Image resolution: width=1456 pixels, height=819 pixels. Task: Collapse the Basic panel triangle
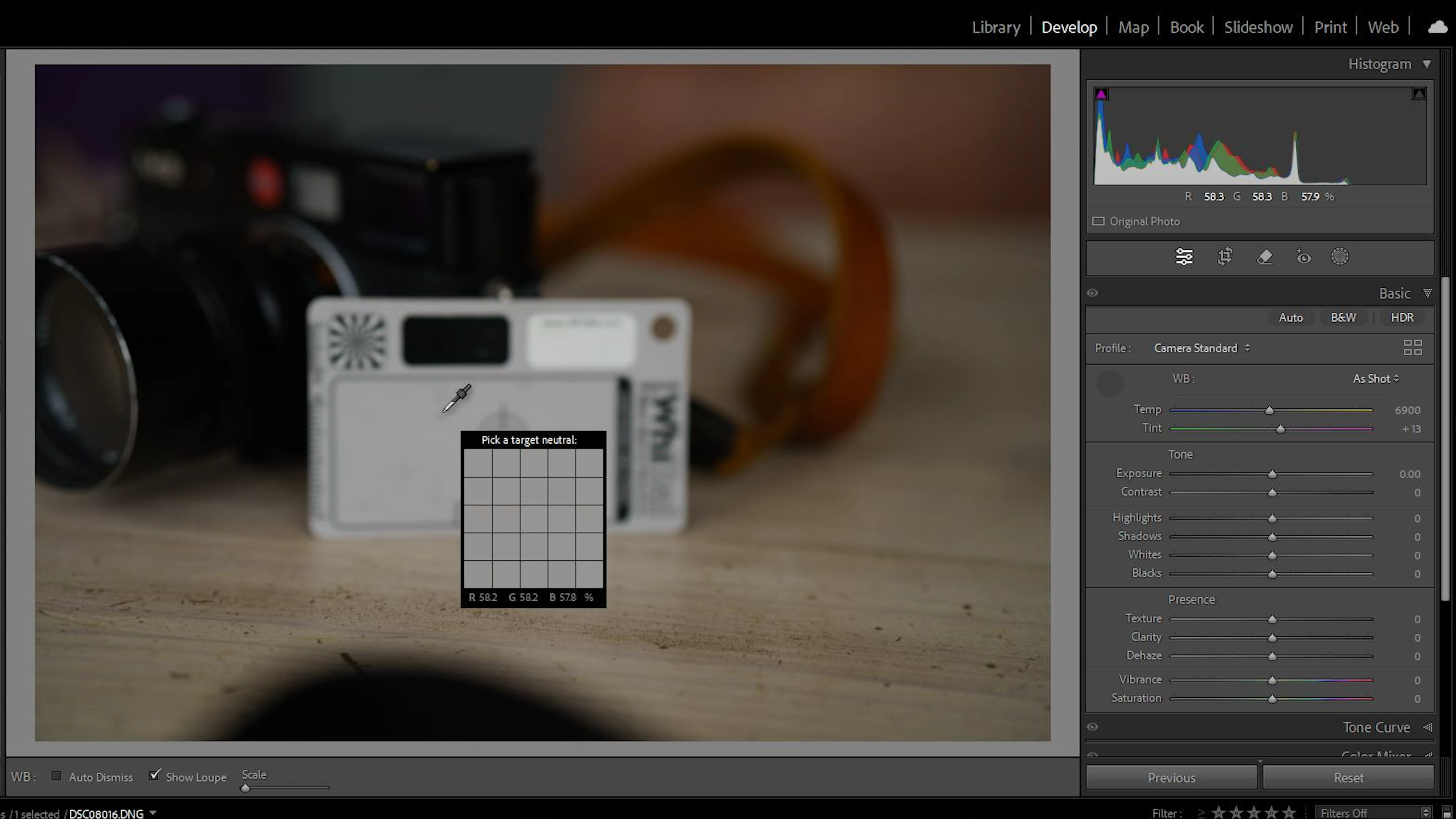[1427, 293]
